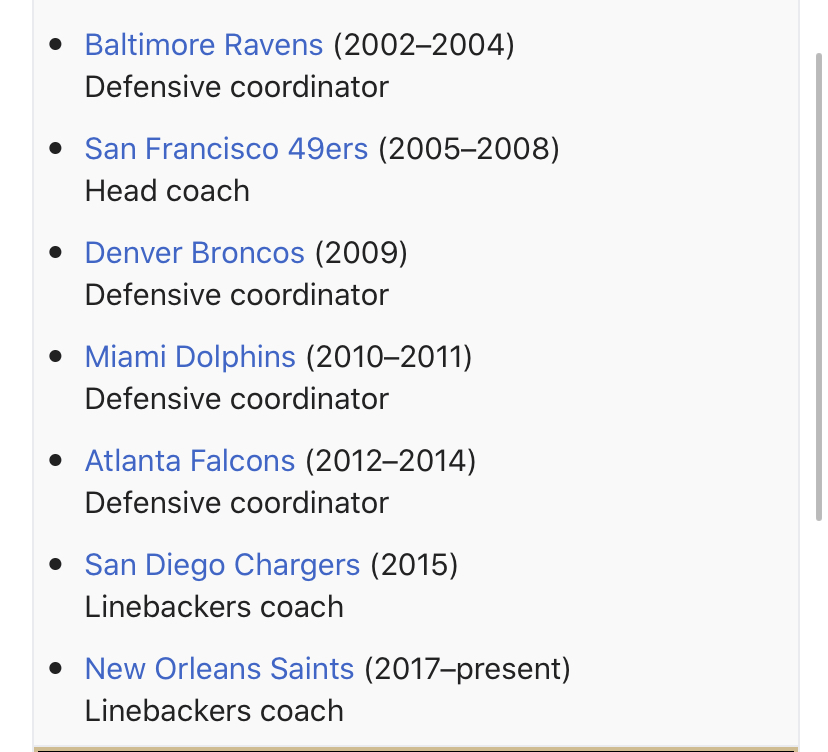Open the Atlanta Falcons link
This screenshot has height=752, width=828.
coord(190,461)
